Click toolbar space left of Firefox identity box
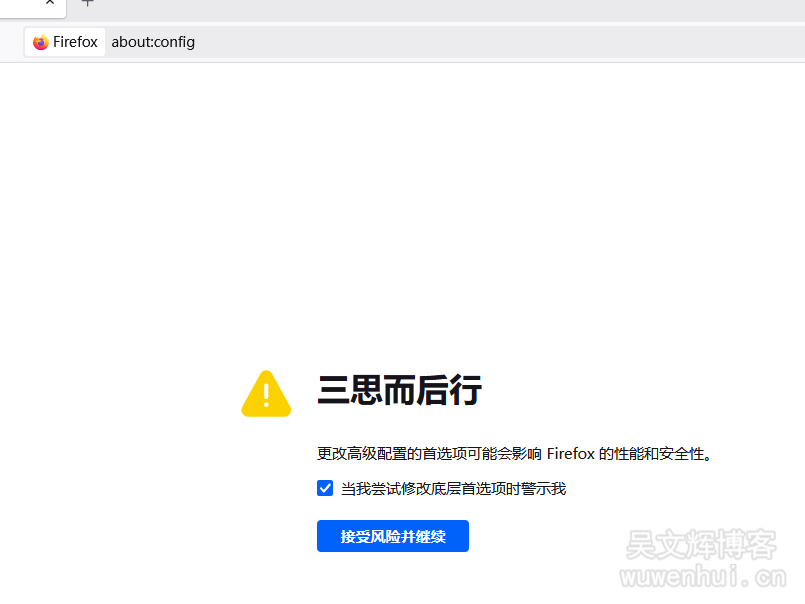The image size is (805, 604). (11, 42)
